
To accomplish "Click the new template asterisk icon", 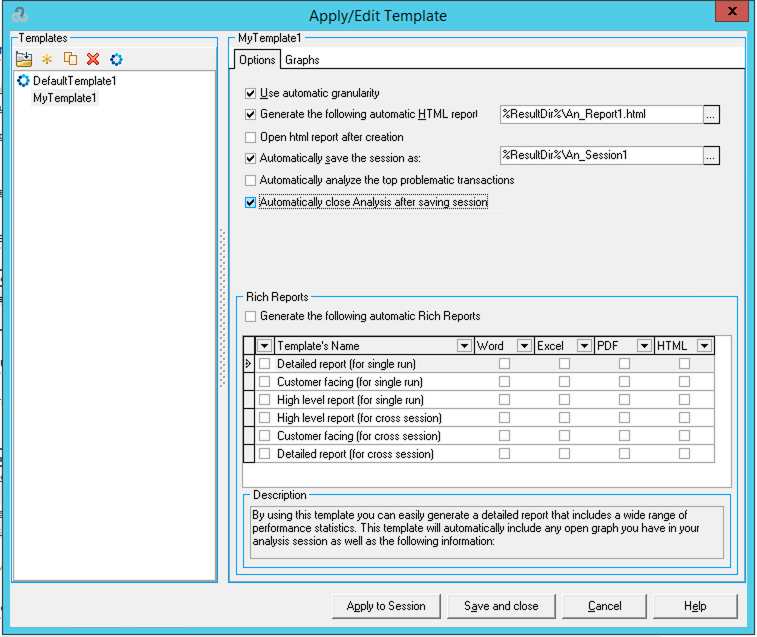I will tap(47, 59).
